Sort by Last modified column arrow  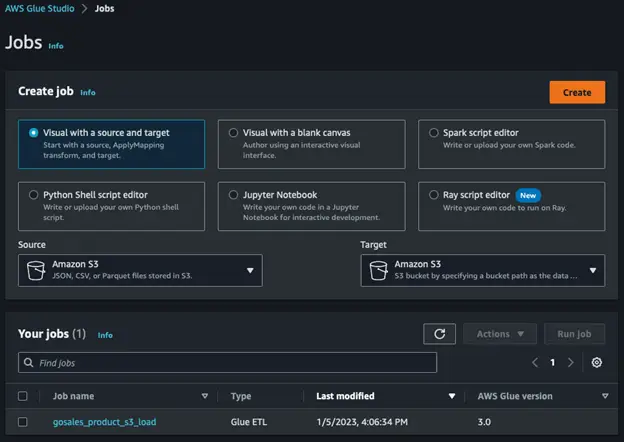[452, 396]
